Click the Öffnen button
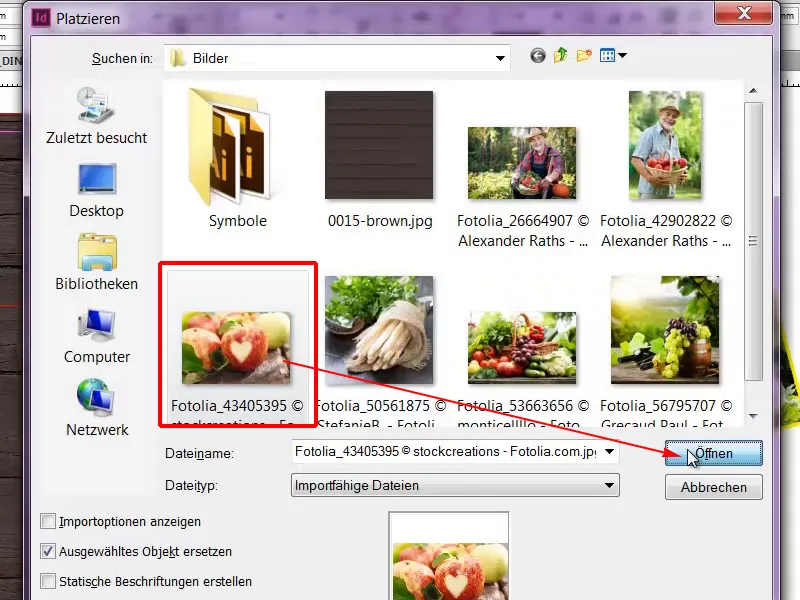Screen dimensions: 800x600 713,454
